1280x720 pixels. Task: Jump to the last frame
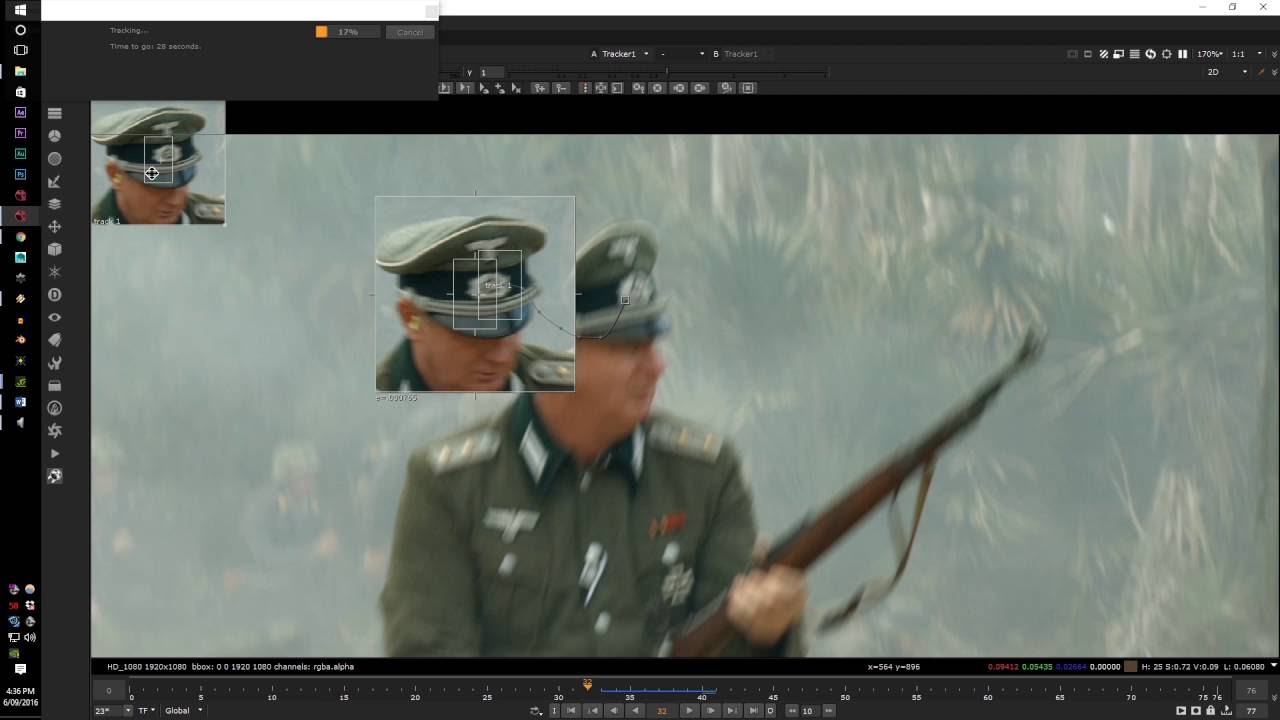[753, 710]
